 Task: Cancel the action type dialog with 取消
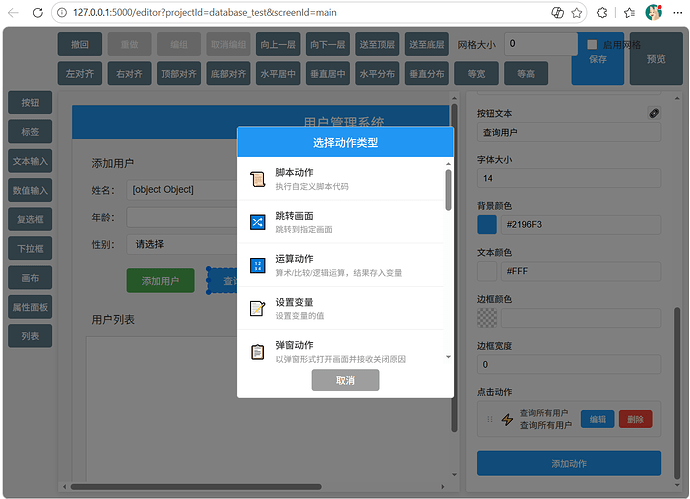point(345,380)
